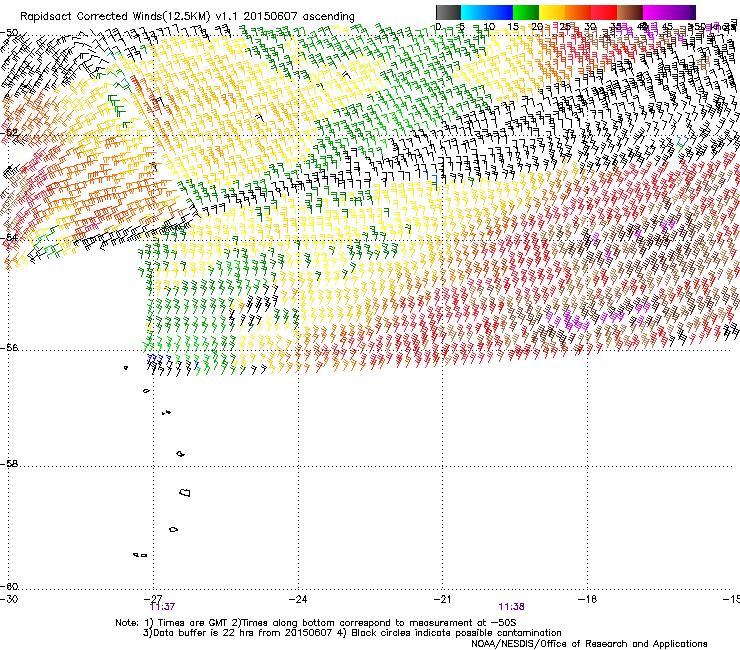
Task: Click the 11:38 pass time label
Action: pyautogui.click(x=512, y=607)
